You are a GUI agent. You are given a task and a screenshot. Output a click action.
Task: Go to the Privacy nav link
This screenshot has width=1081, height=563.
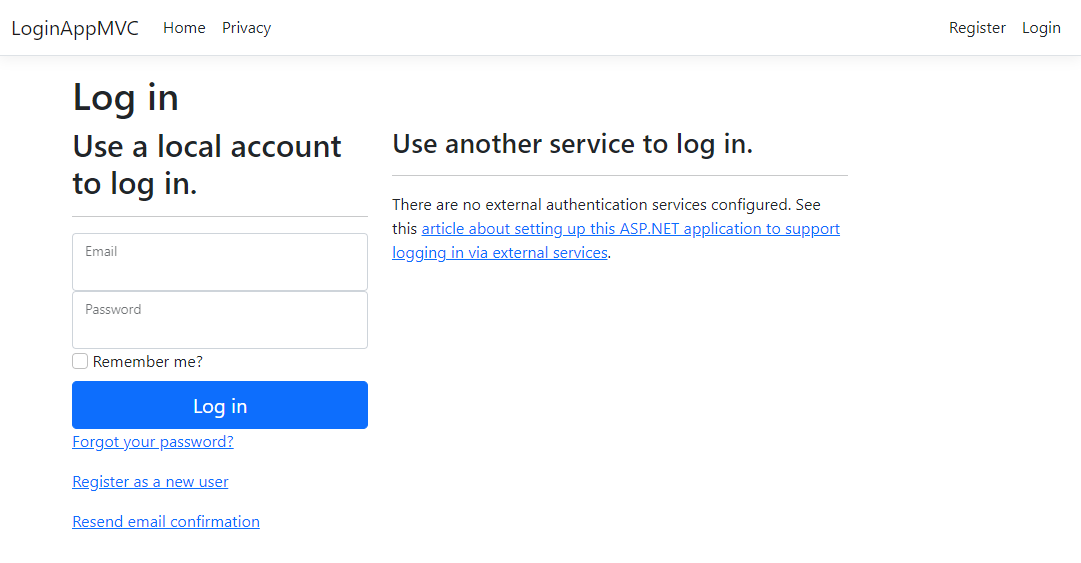click(246, 28)
